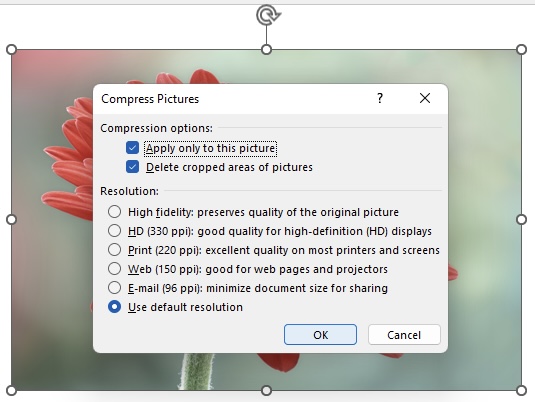Click the top-right picture sizing handle
The image size is (535, 402).
521,49
